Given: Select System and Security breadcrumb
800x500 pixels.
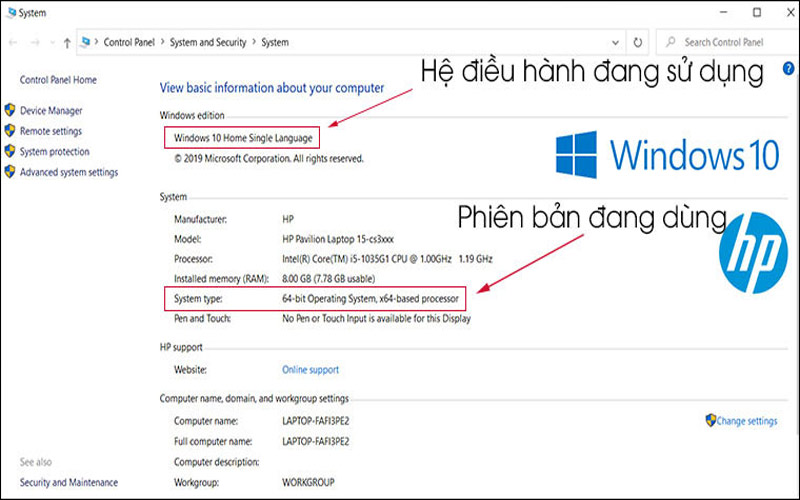Looking at the screenshot, I should coord(208,42).
